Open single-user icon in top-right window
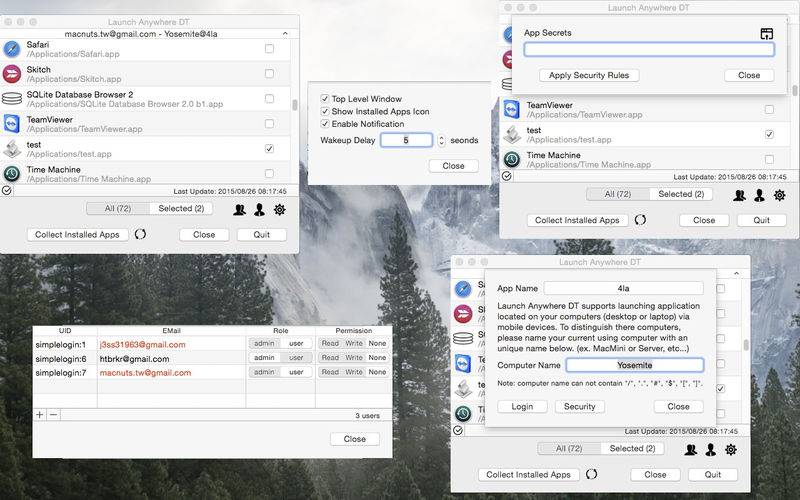The height and width of the screenshot is (500, 800). (x=759, y=195)
